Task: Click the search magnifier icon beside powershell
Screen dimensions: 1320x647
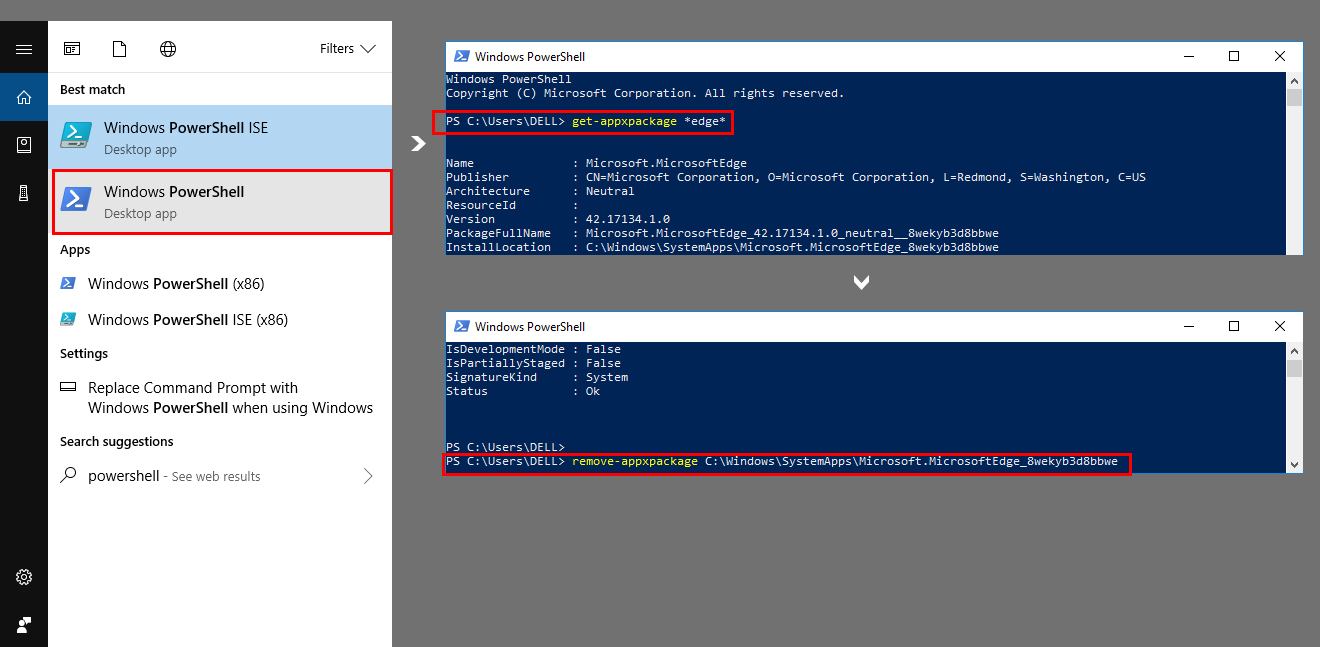Action: click(x=68, y=476)
